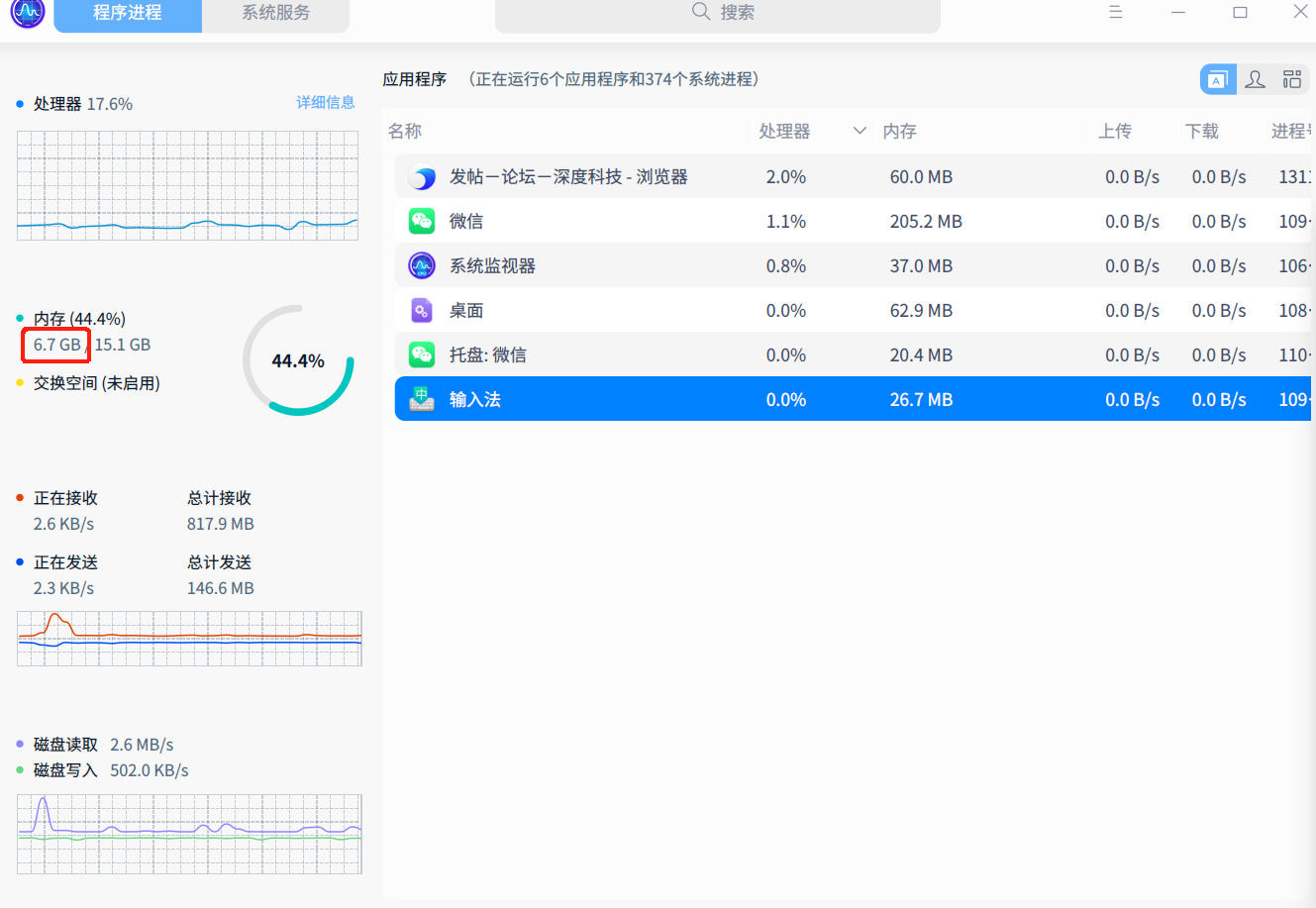Click the 总计接收 817.9 MB value

click(221, 524)
